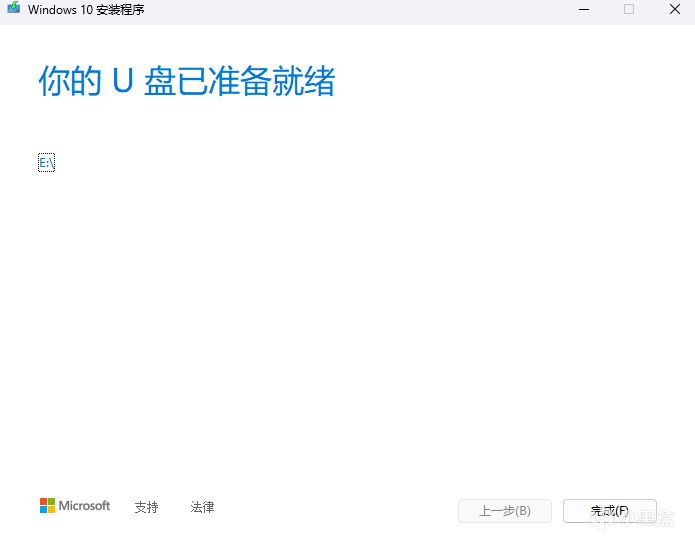Click the Microsoft logo
Image resolution: width=695 pixels, height=544 pixels.
point(75,505)
